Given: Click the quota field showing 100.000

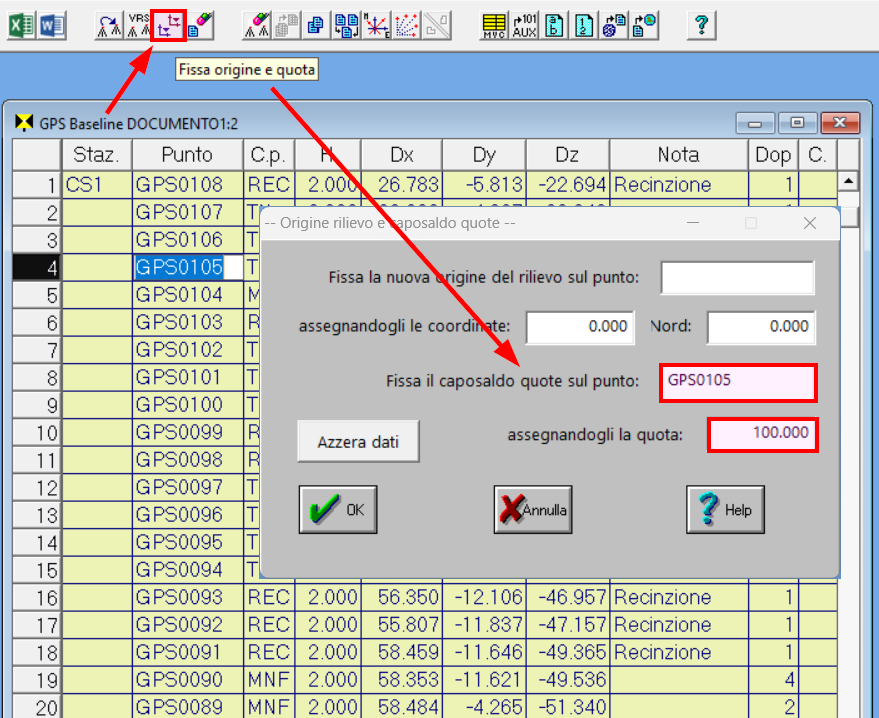Looking at the screenshot, I should (762, 435).
